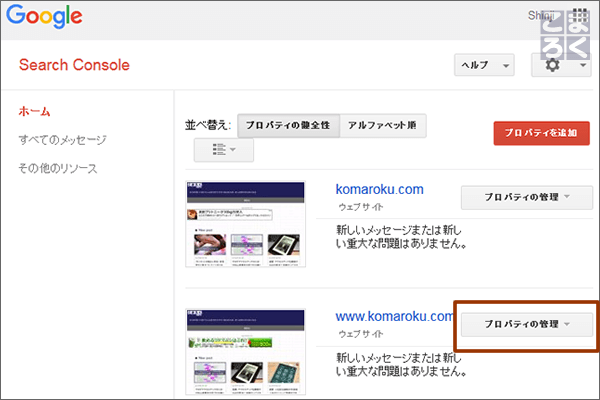Expand the ヘルプ dropdown
The image size is (600, 400).
pos(484,65)
